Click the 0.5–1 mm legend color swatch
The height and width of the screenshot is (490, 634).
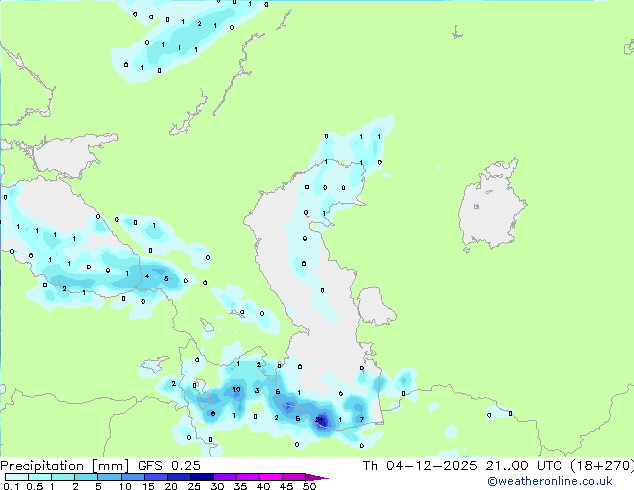point(40,477)
